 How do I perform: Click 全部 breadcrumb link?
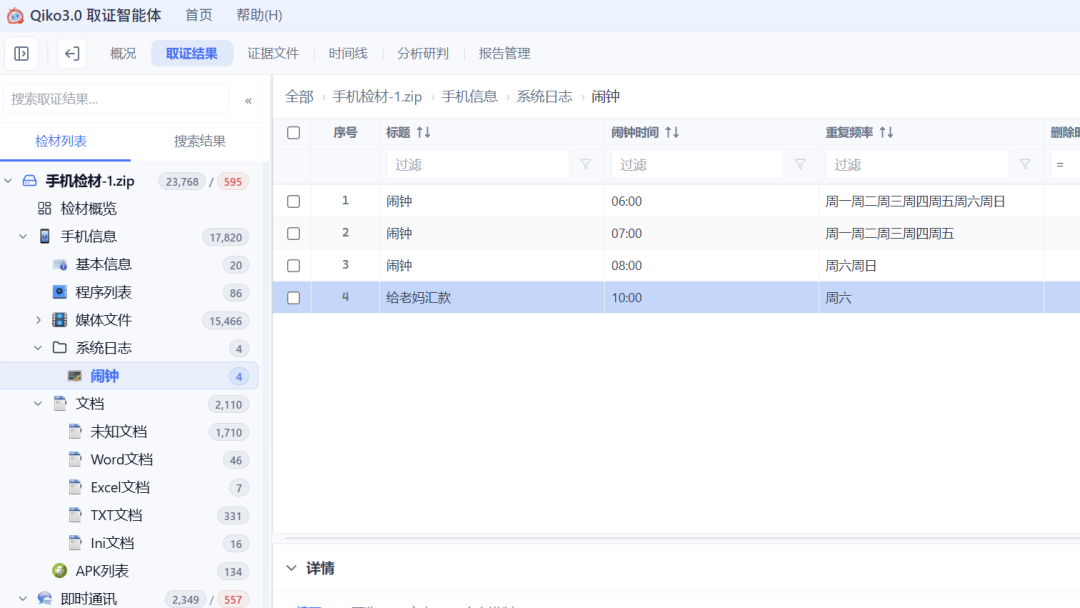(300, 96)
